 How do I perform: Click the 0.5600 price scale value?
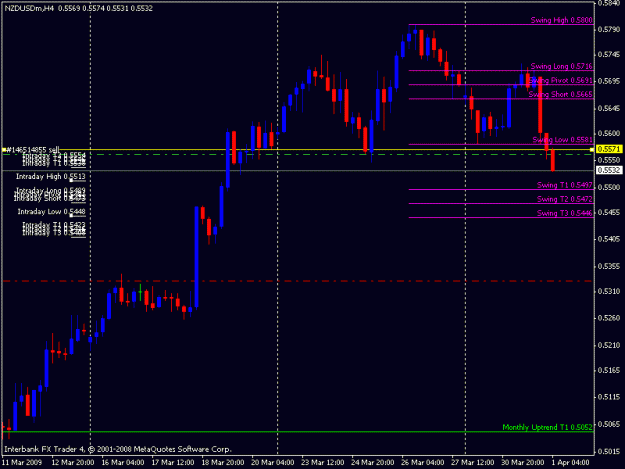(x=609, y=133)
